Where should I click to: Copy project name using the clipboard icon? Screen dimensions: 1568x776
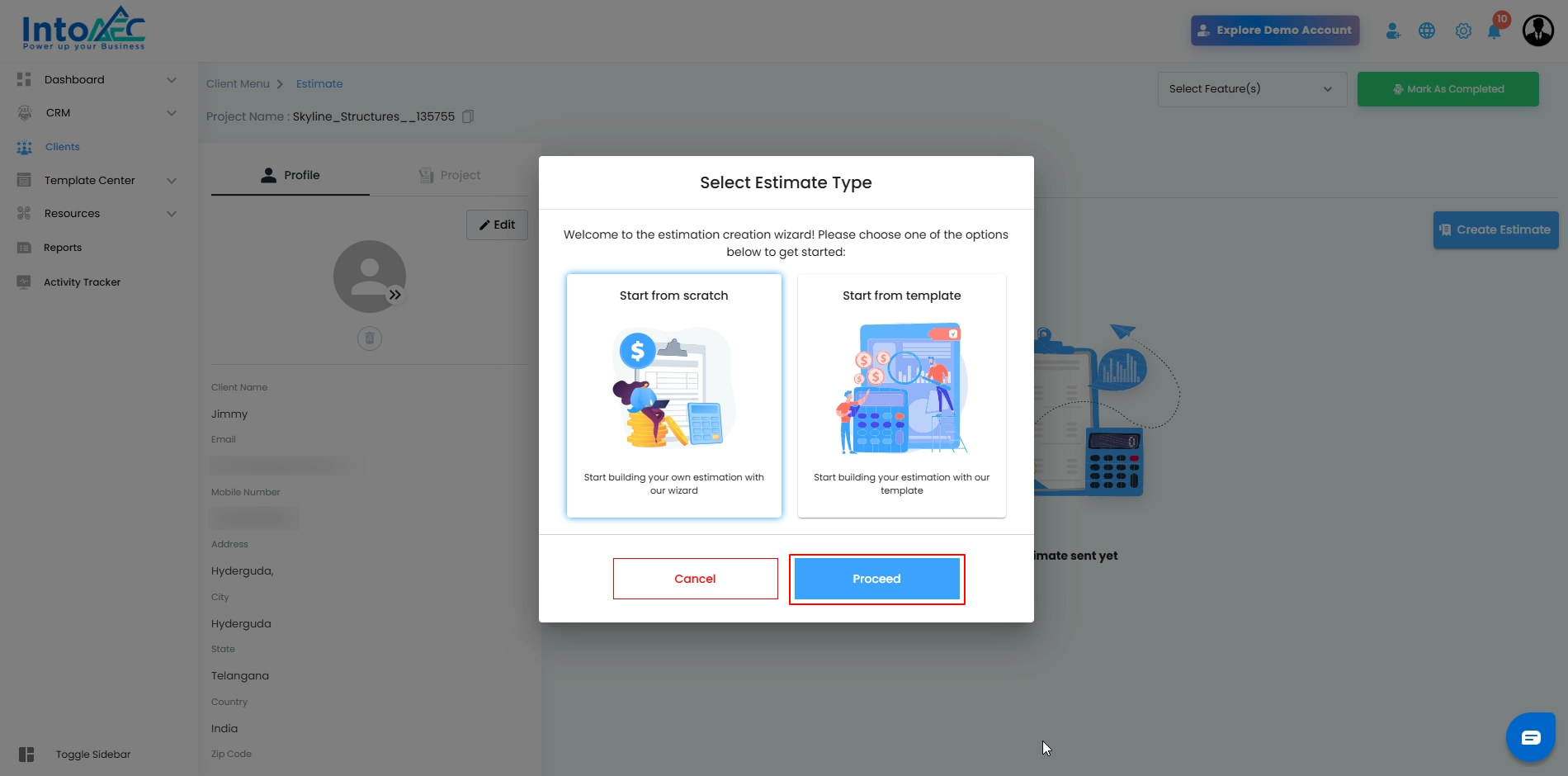click(x=468, y=116)
